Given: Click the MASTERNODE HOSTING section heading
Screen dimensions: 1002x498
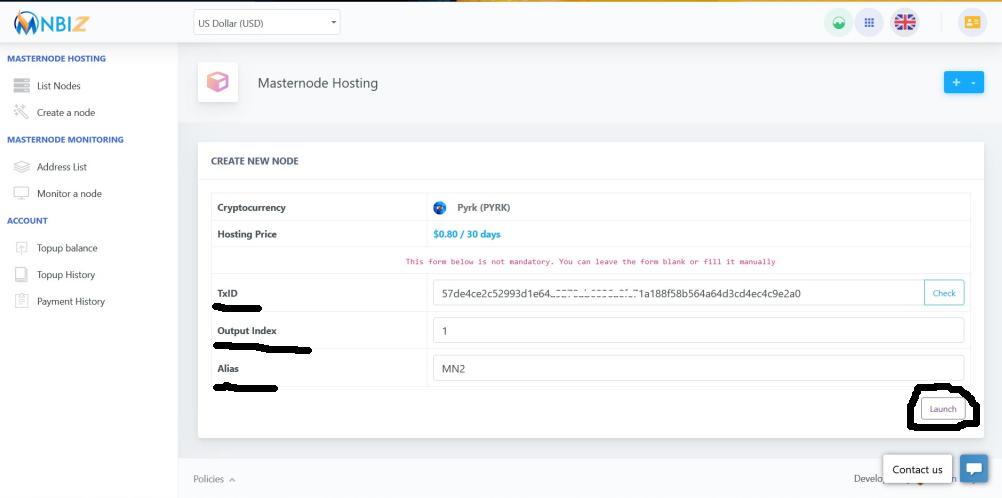Looking at the screenshot, I should pyautogui.click(x=56, y=59).
